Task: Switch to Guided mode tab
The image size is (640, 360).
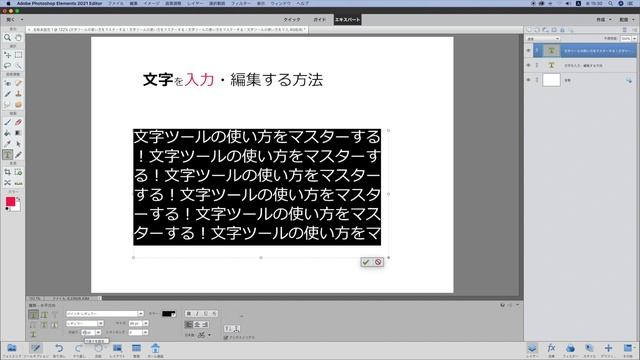Action: 320,20
